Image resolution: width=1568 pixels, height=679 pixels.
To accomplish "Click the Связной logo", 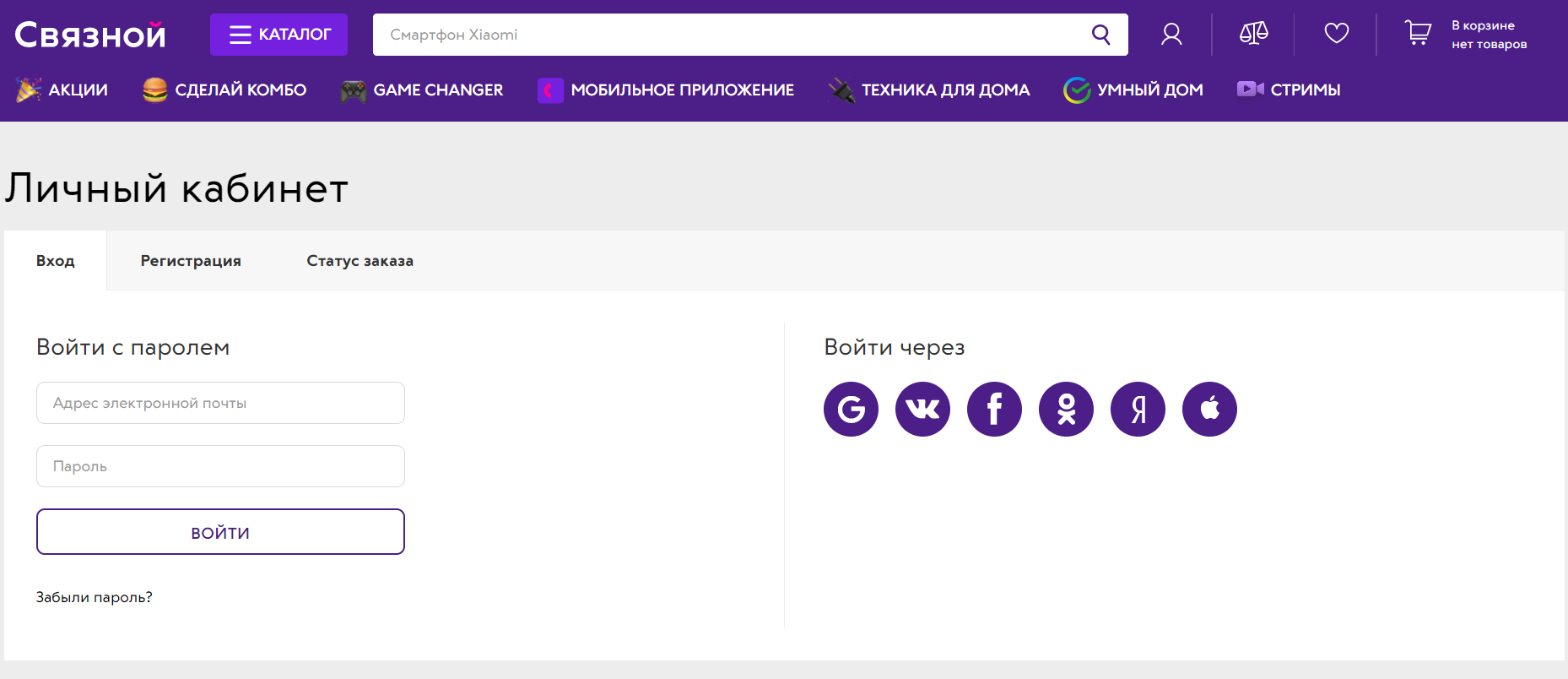I will [x=90, y=35].
